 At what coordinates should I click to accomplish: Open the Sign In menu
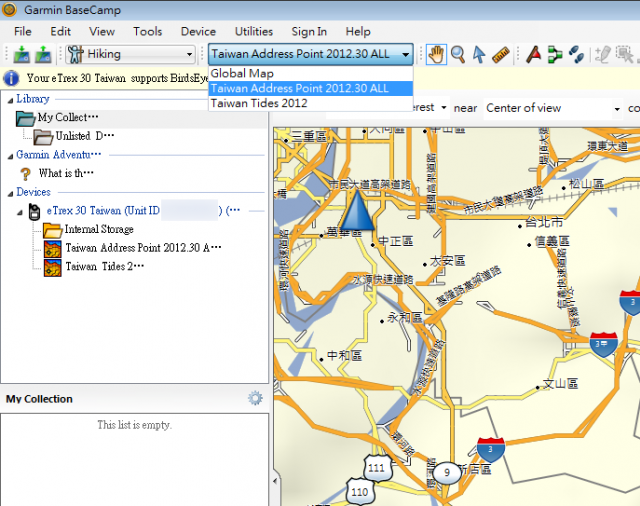click(x=309, y=31)
